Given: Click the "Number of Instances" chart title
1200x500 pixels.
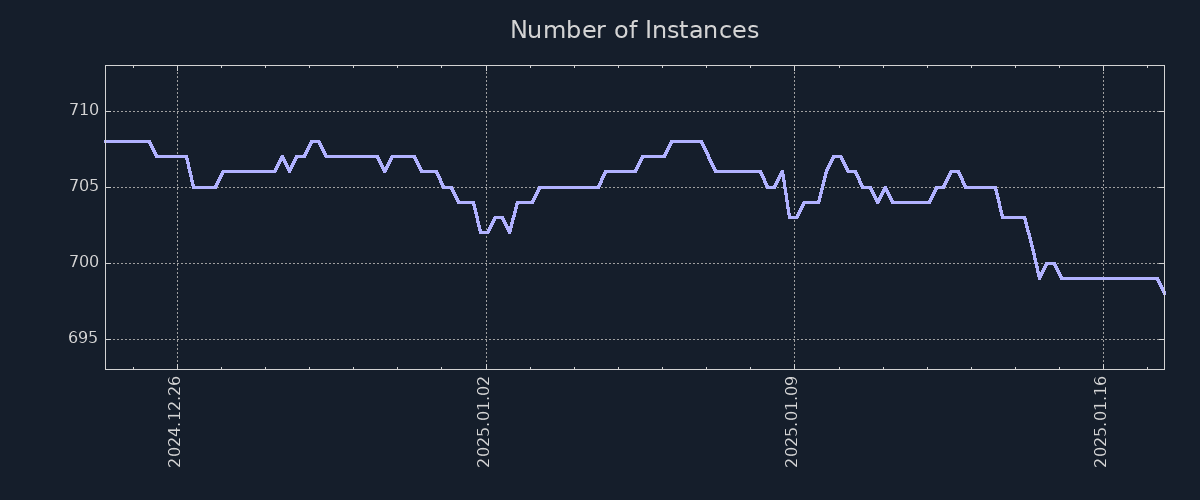Looking at the screenshot, I should [x=634, y=31].
